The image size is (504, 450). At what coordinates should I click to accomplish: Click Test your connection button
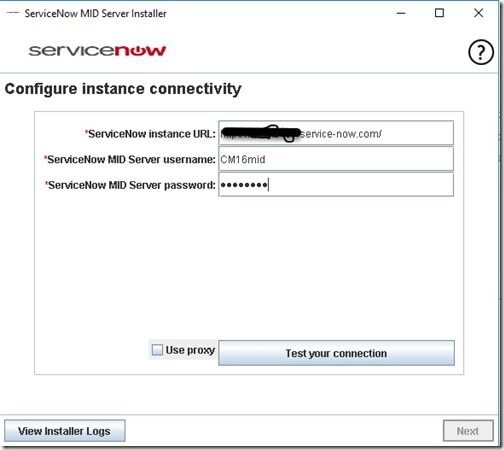[336, 353]
